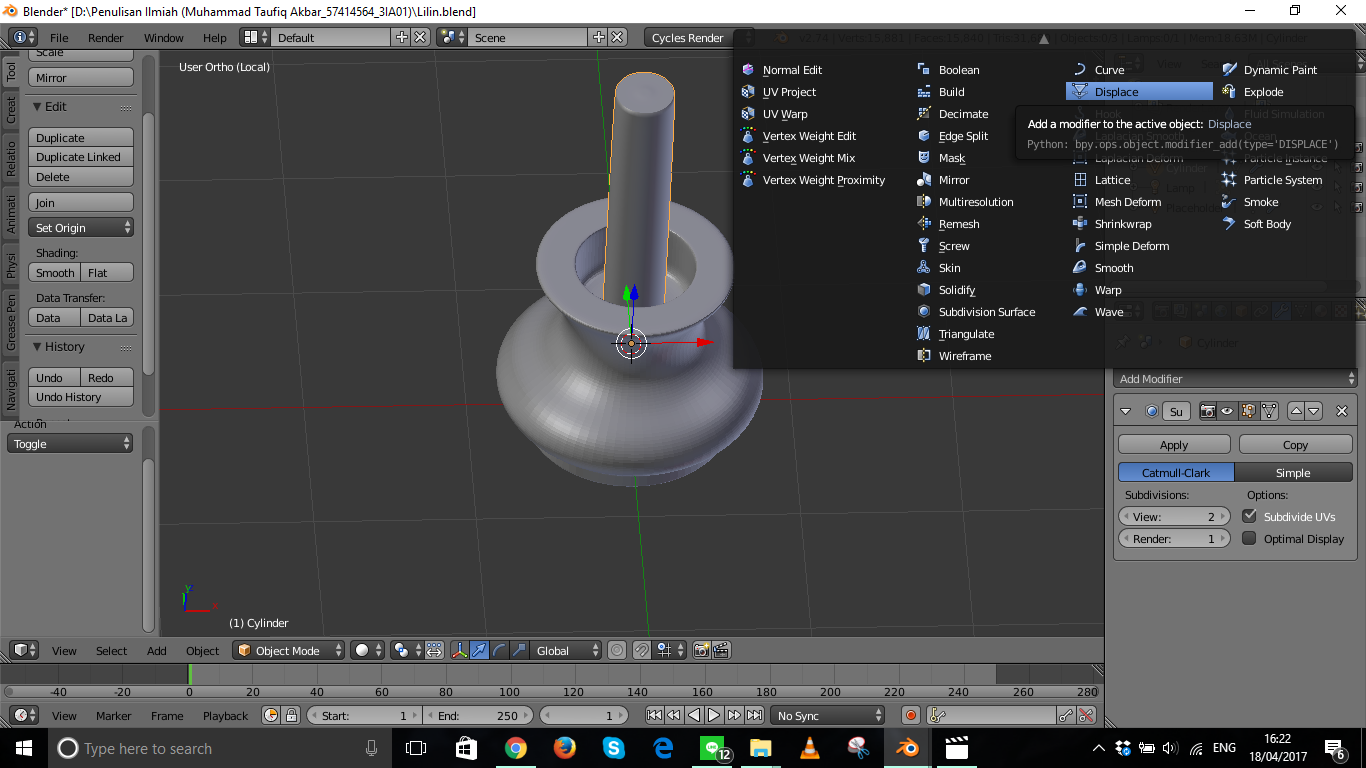Open the Render menu
1366x768 pixels.
pos(106,37)
